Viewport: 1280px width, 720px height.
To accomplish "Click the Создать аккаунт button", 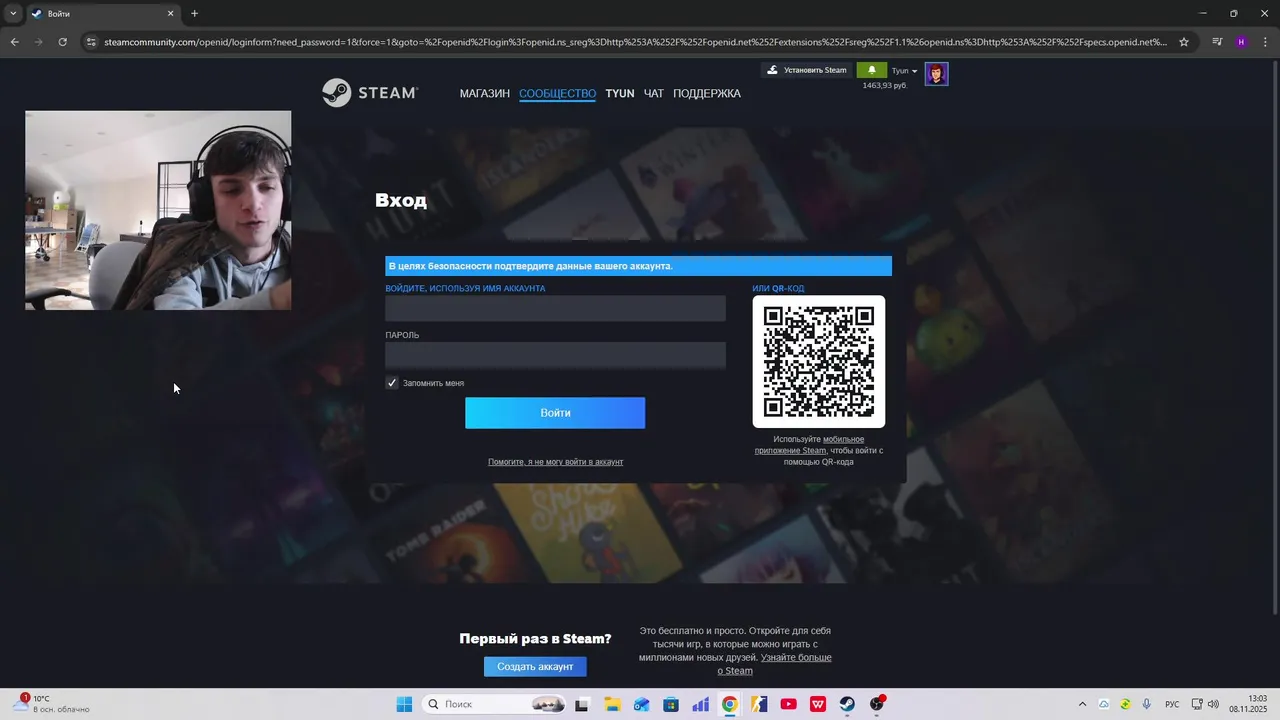I will (535, 667).
